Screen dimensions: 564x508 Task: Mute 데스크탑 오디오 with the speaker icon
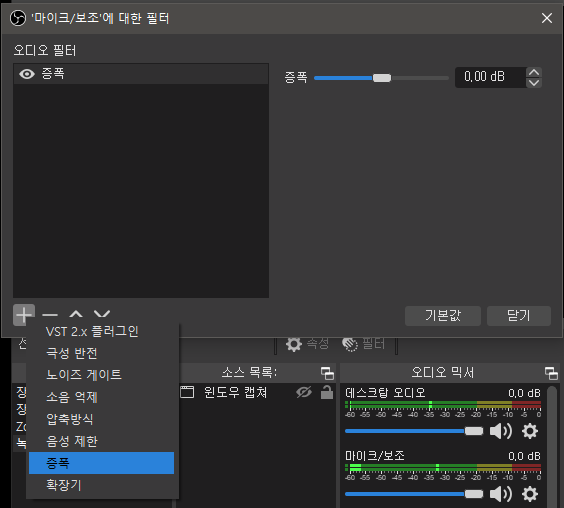coord(501,431)
